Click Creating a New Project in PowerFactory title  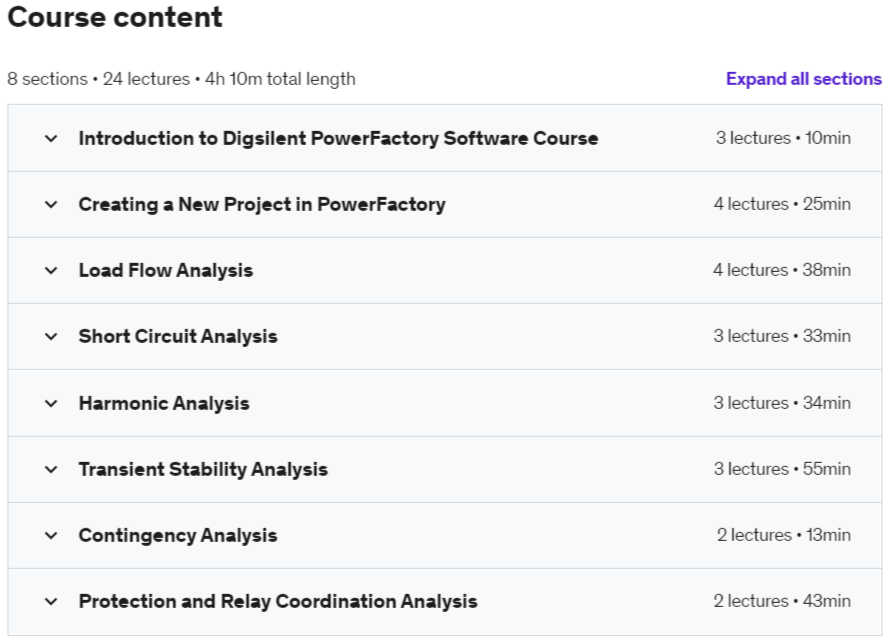[262, 204]
